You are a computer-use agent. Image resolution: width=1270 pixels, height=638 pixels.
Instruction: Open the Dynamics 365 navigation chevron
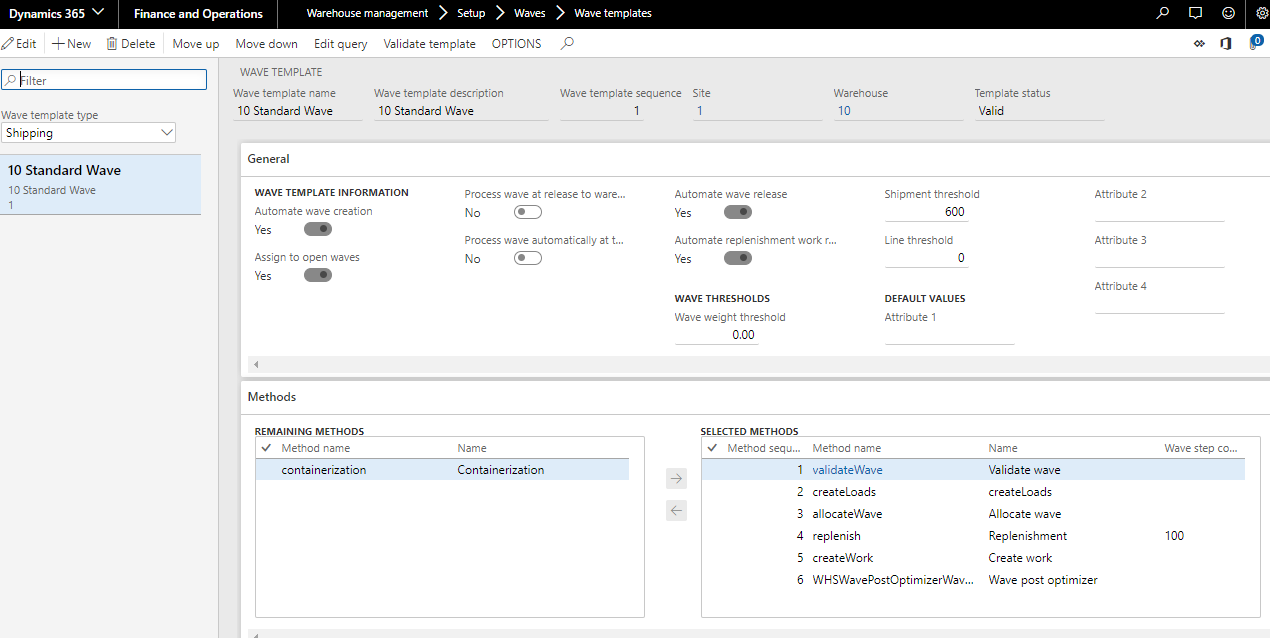coord(97,13)
